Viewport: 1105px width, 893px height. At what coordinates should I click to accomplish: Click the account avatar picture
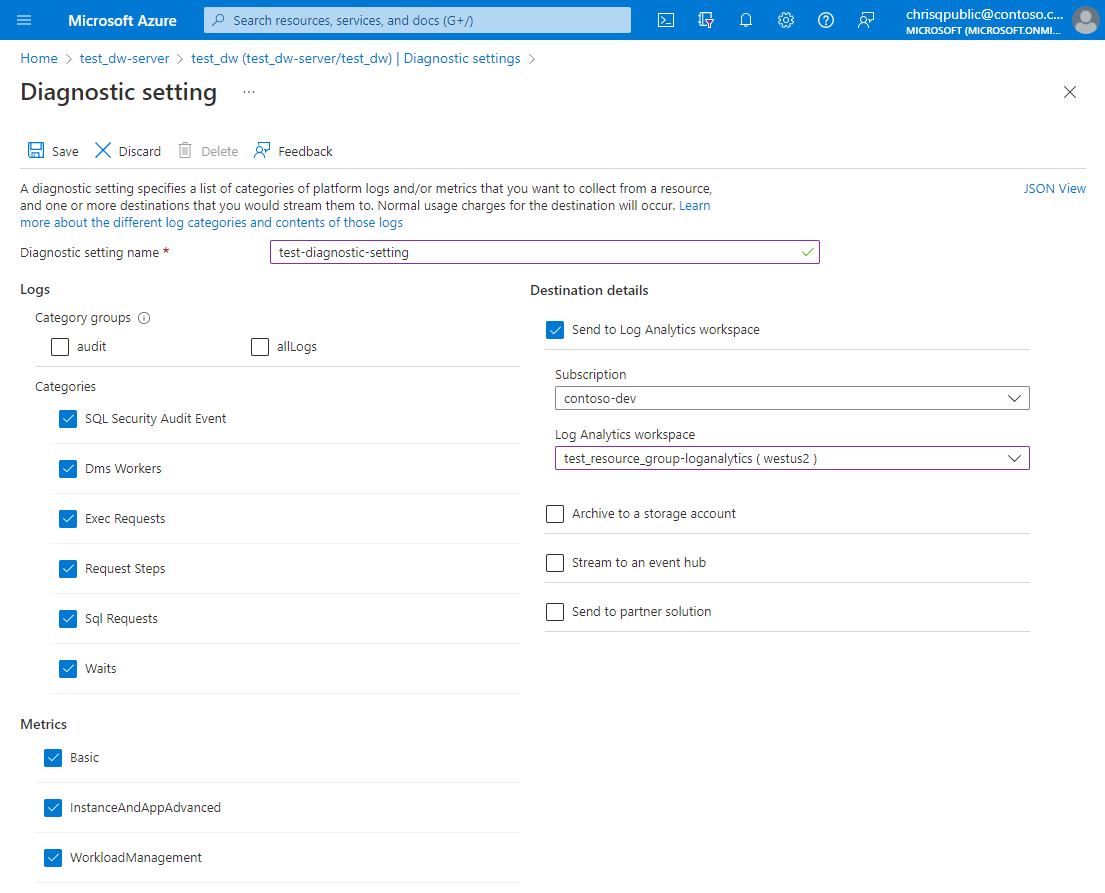(x=1086, y=19)
